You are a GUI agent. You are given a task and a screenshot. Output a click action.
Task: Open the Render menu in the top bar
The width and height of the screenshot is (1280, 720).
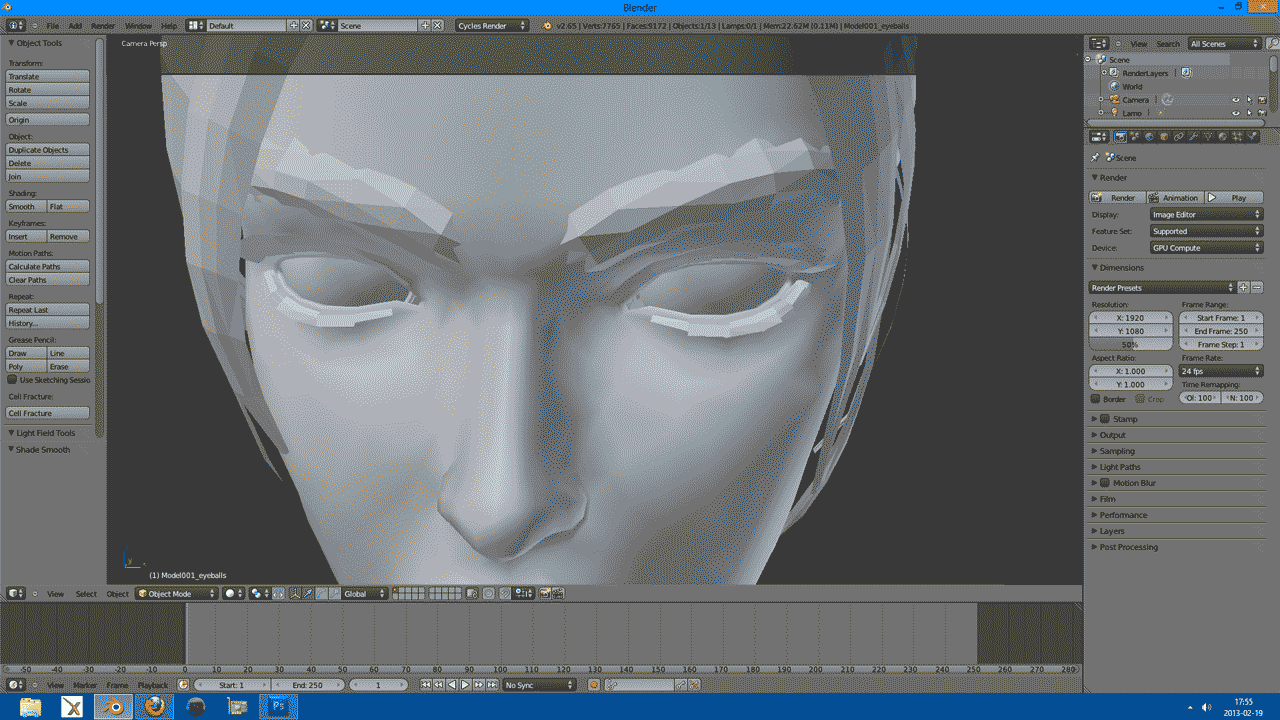[102, 25]
